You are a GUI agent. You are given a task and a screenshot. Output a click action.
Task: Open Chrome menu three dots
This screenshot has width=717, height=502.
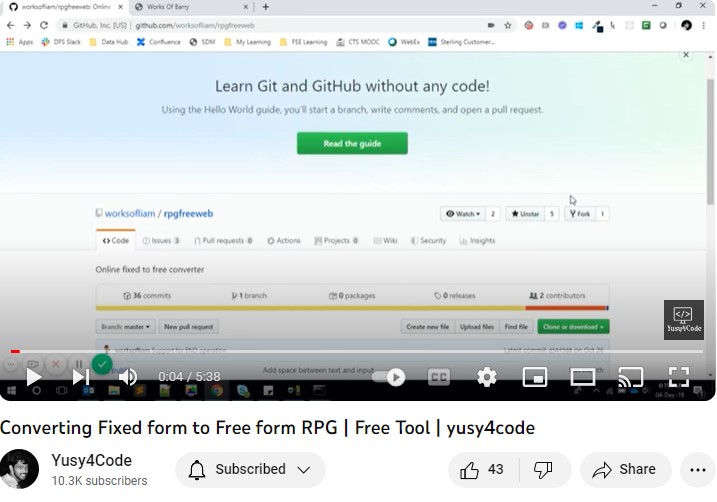704,26
